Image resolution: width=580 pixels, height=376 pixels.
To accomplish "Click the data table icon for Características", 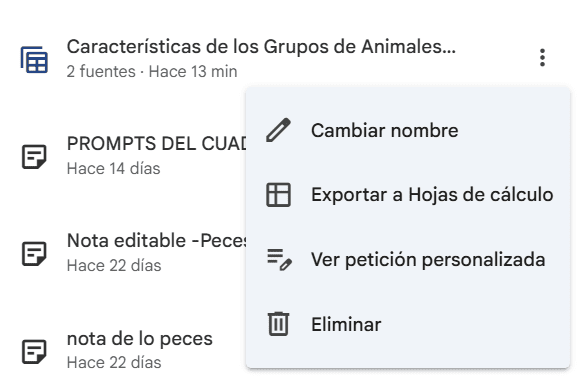I will [x=34, y=59].
